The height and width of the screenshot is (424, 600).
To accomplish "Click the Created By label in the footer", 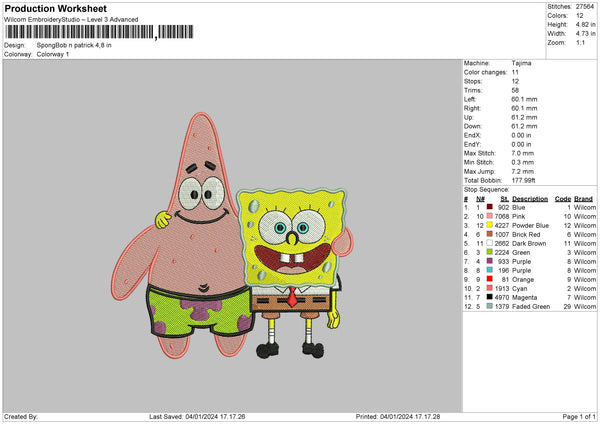I will pyautogui.click(x=21, y=416).
